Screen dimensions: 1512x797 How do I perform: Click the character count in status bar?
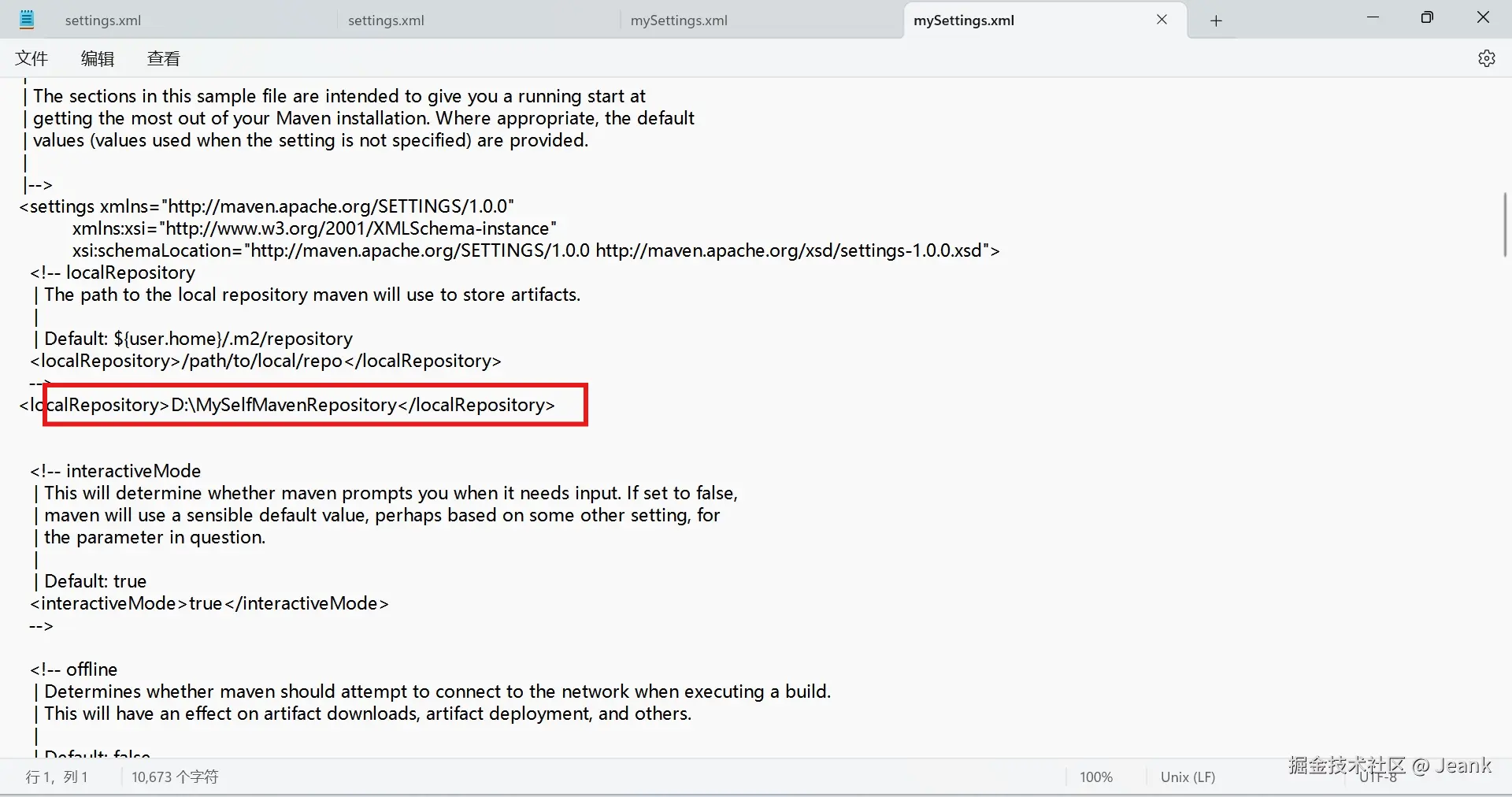coord(175,777)
